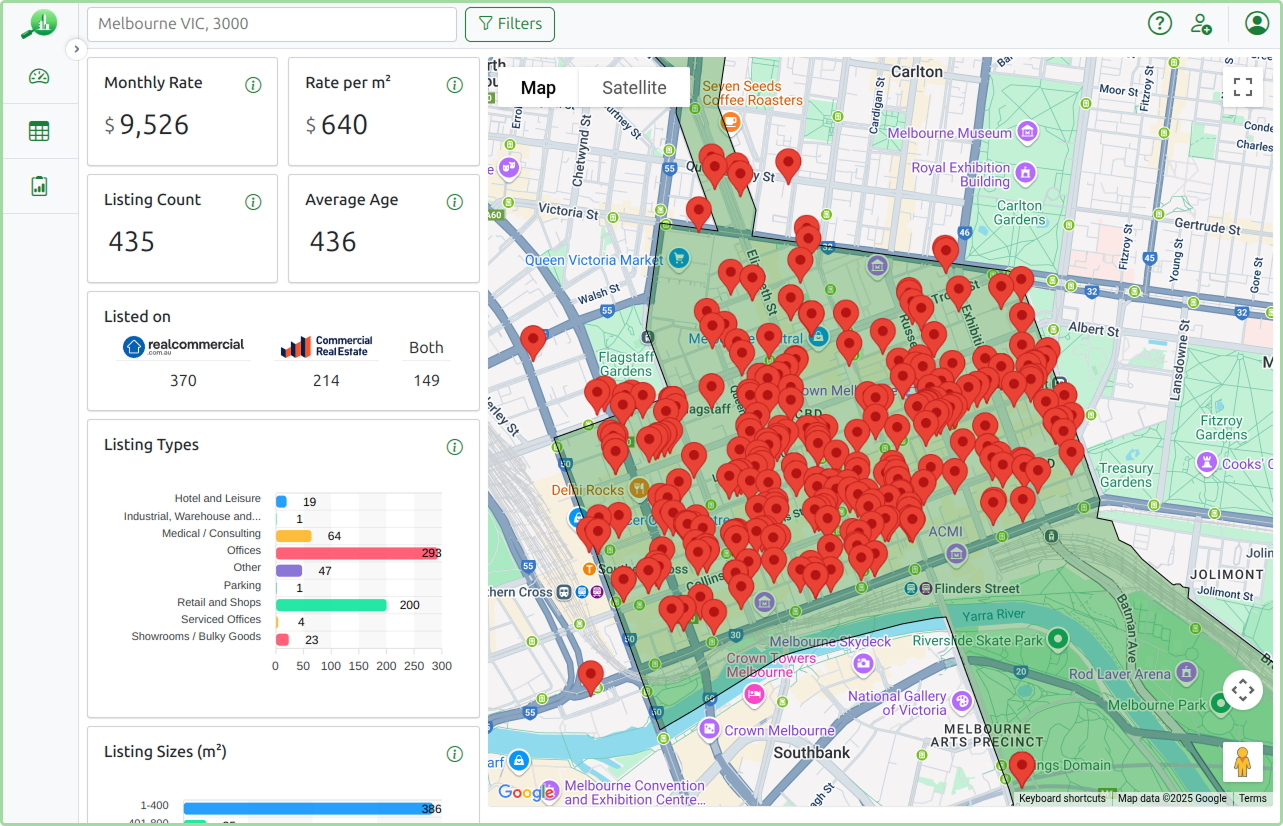
Task: Open the Filters panel
Action: (x=509, y=23)
